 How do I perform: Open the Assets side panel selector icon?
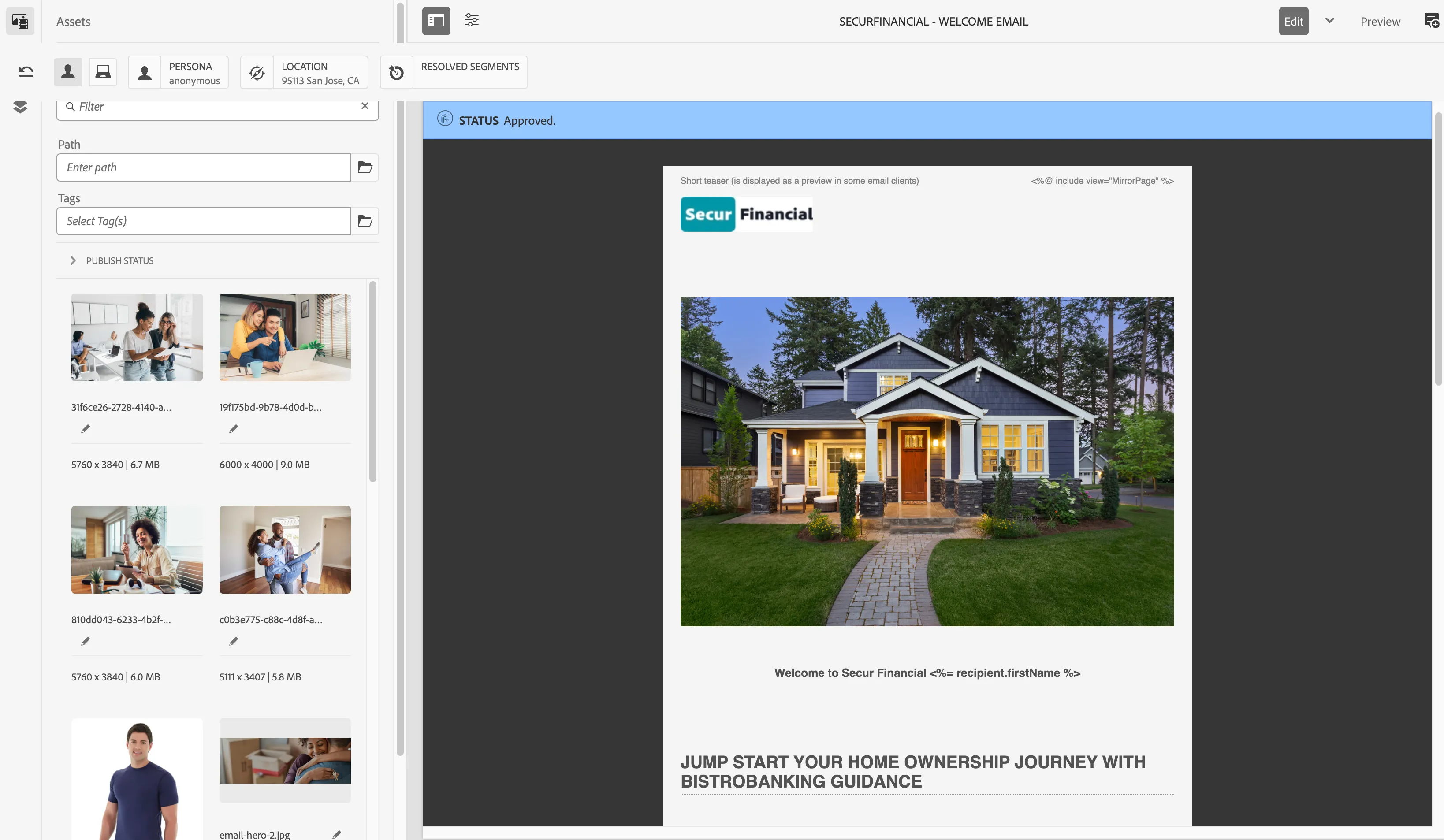tap(20, 21)
